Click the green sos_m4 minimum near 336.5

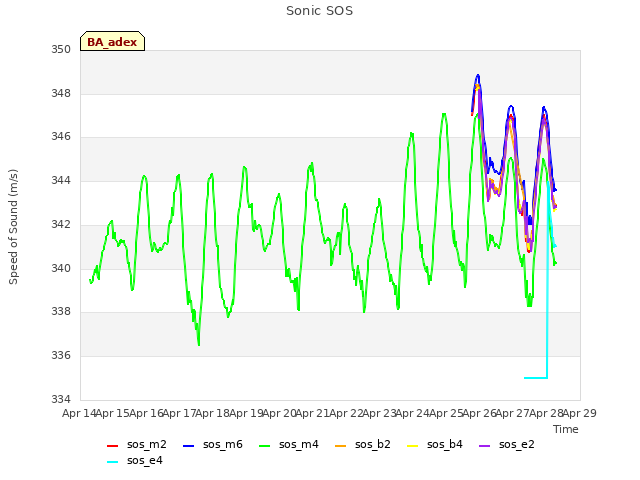coord(199,344)
